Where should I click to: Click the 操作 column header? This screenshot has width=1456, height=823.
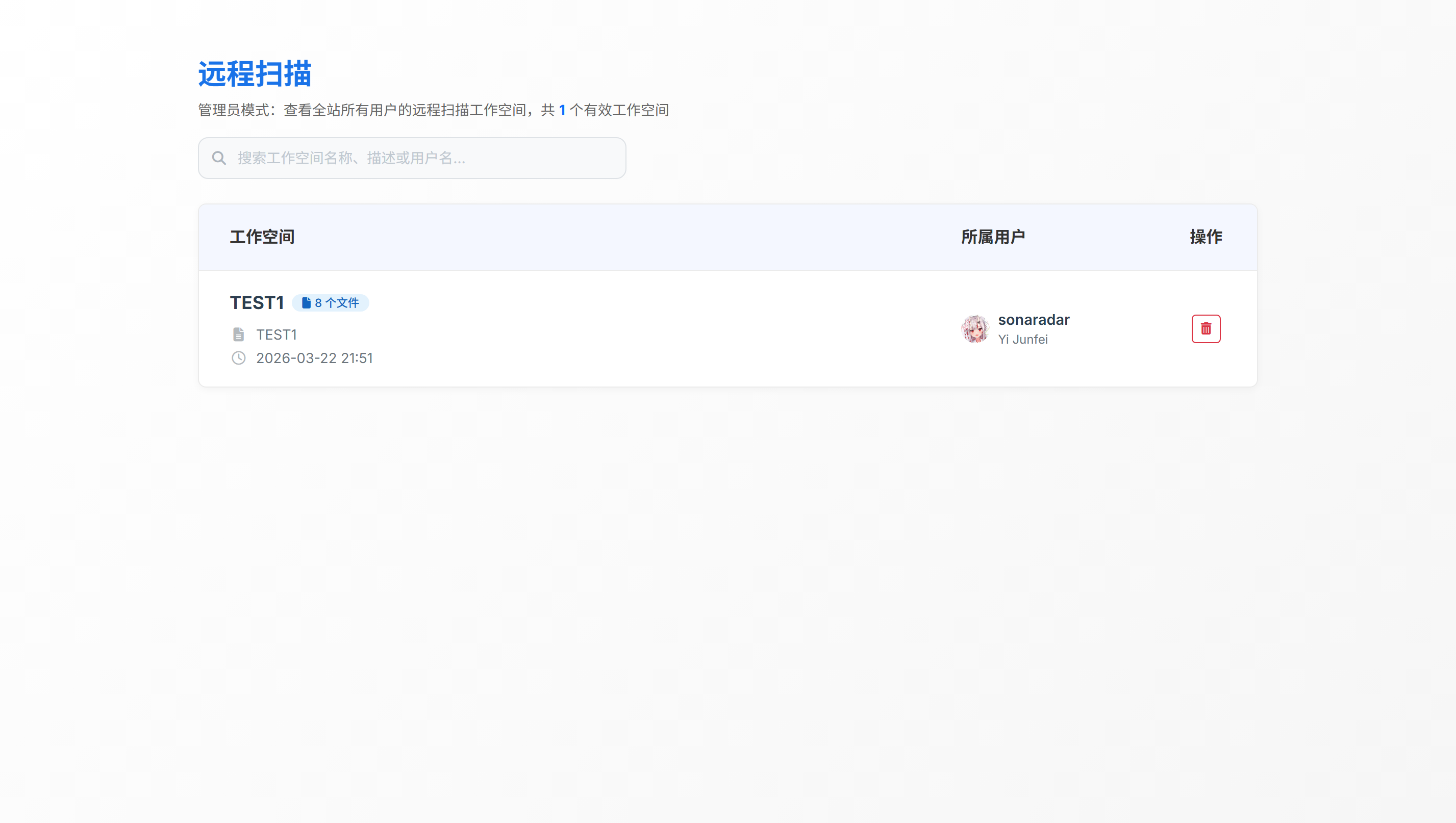[x=1206, y=237]
